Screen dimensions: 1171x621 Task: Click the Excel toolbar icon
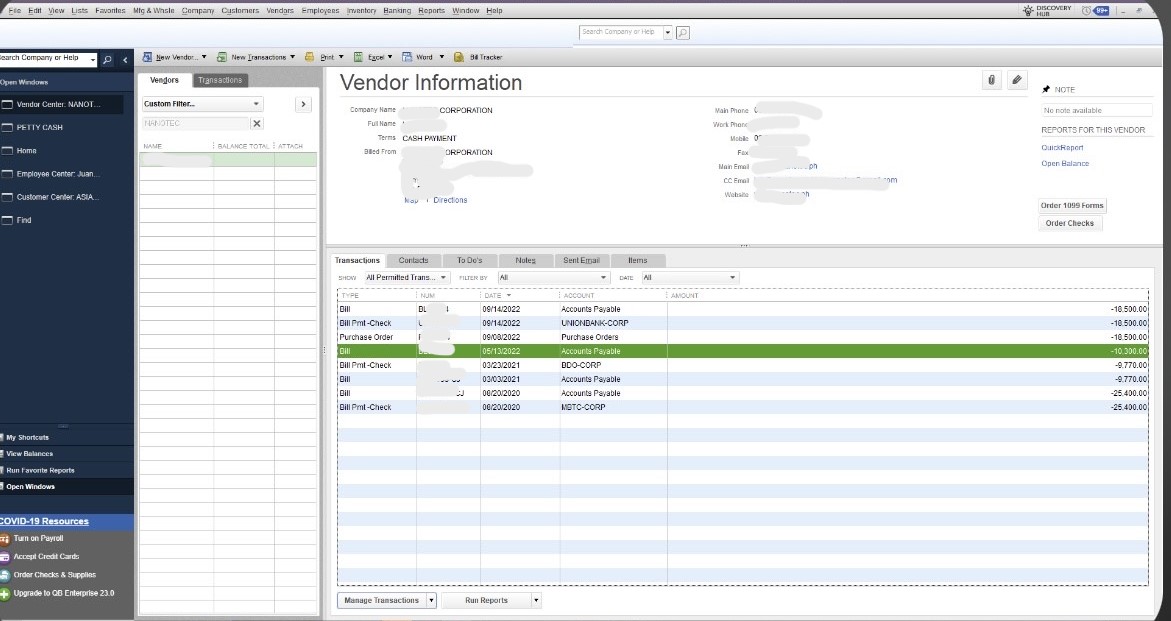(x=358, y=57)
